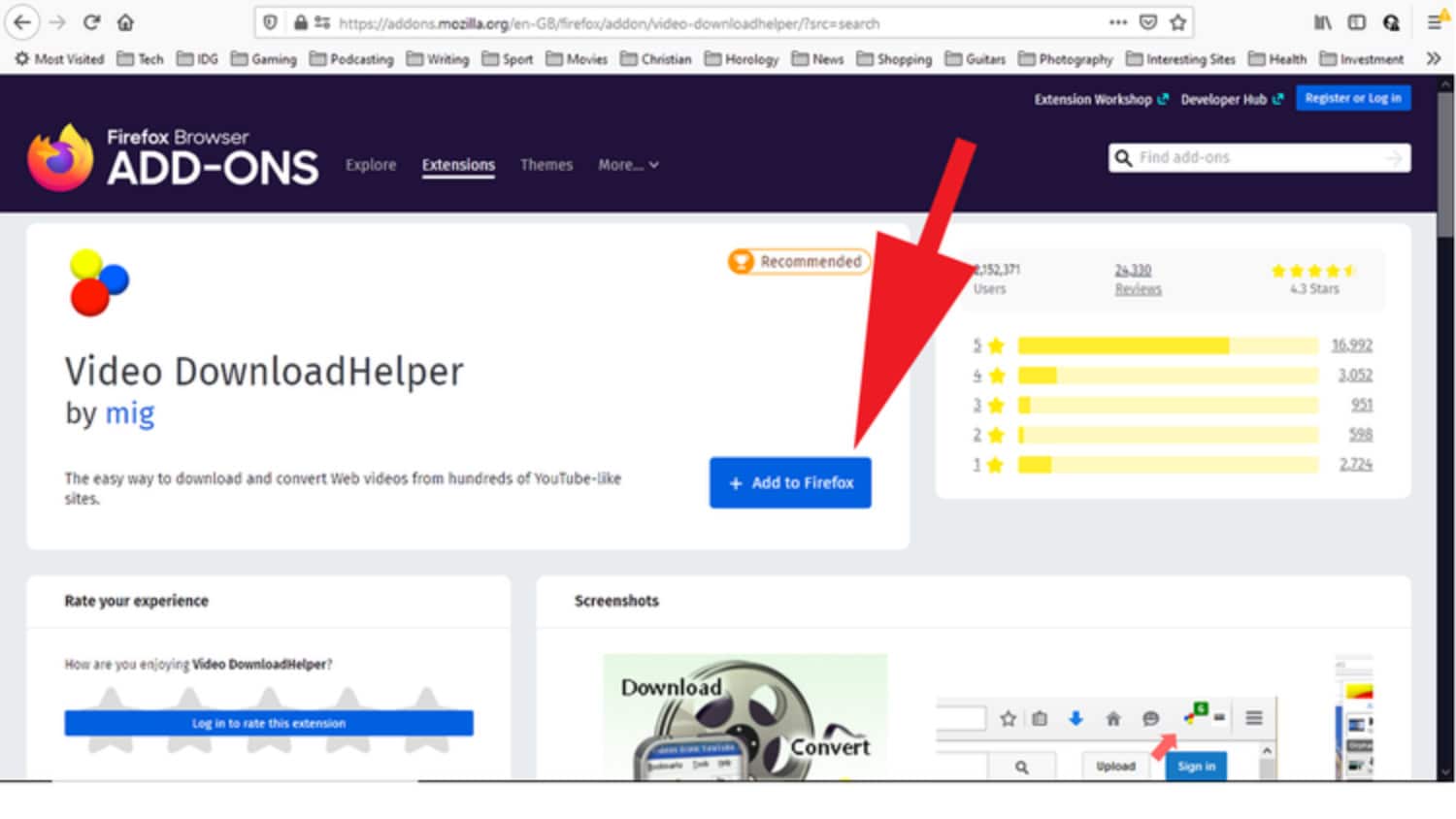The width and height of the screenshot is (1456, 819).
Task: Open the Library bookshelf icon
Action: coord(1323,22)
